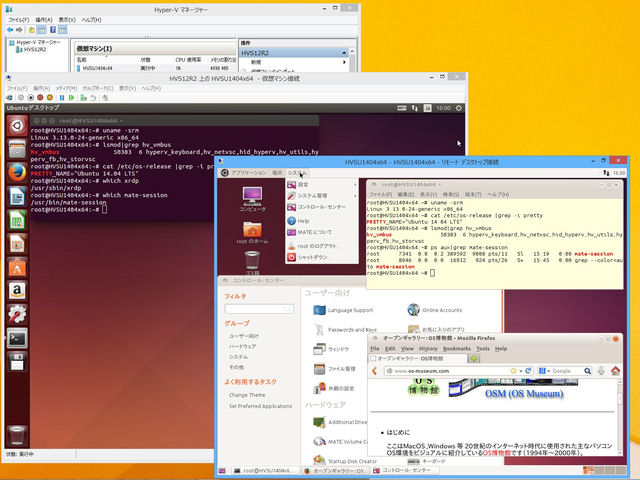640x480 pixels.
Task: Open Language Support in Control Center
Action: [x=343, y=310]
